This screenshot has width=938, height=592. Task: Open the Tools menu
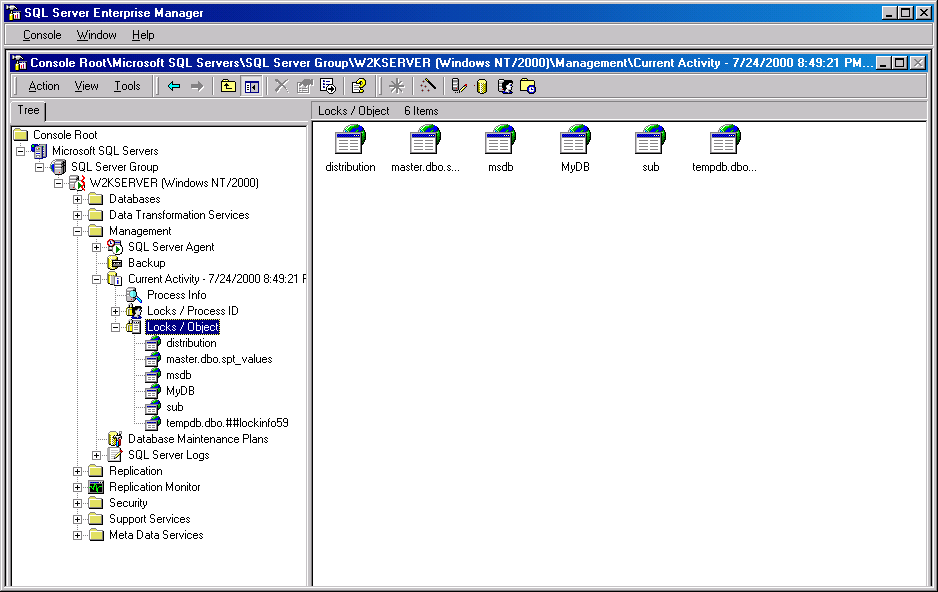127,86
